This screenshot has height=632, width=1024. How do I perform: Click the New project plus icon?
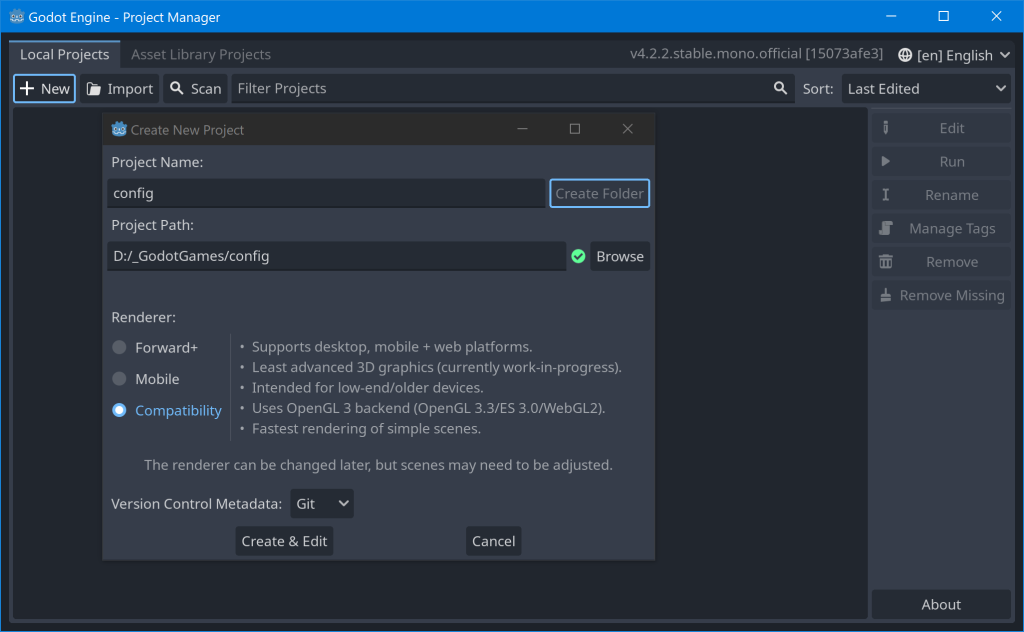[27, 89]
